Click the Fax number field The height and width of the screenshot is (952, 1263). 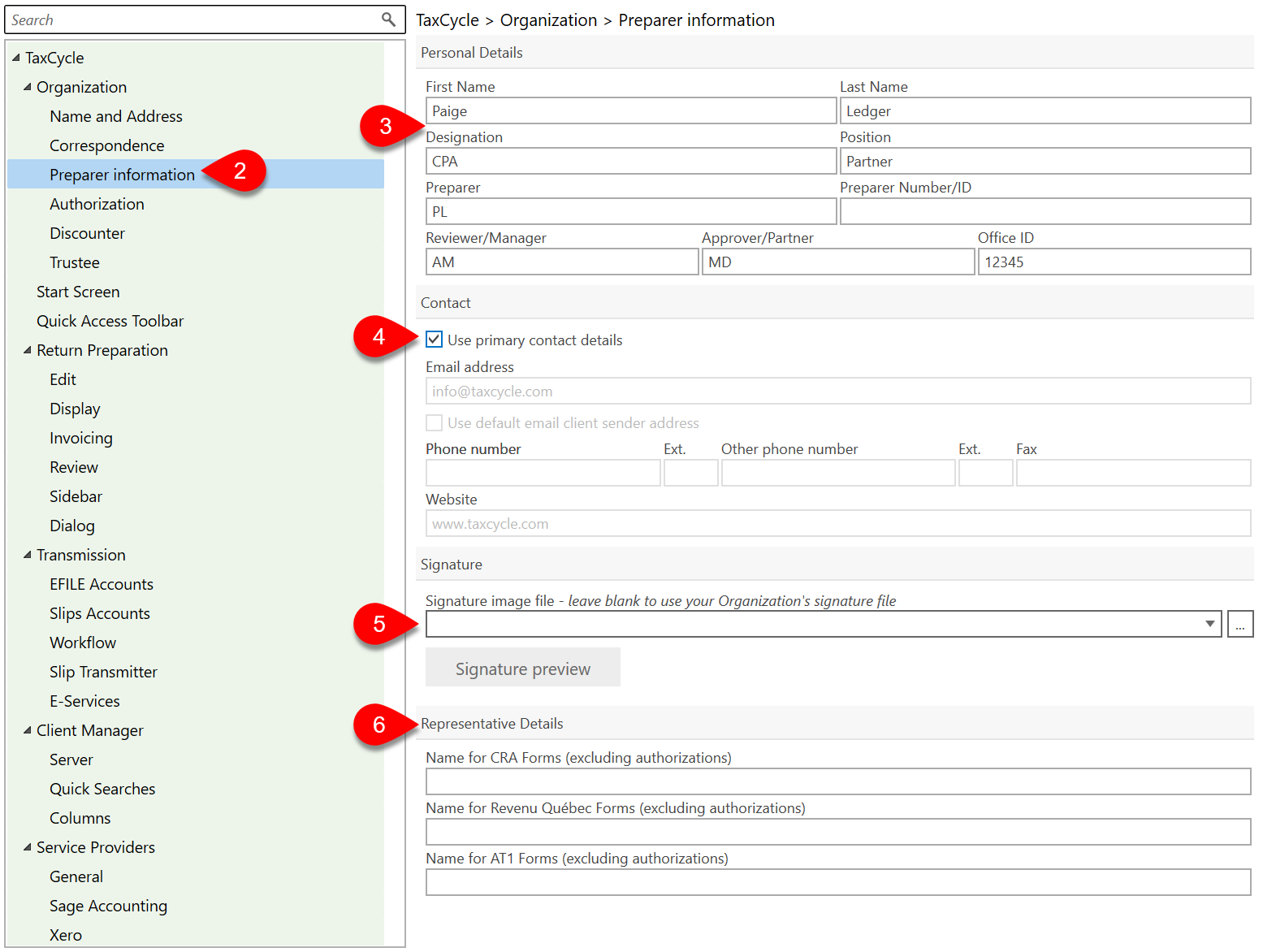[1134, 473]
